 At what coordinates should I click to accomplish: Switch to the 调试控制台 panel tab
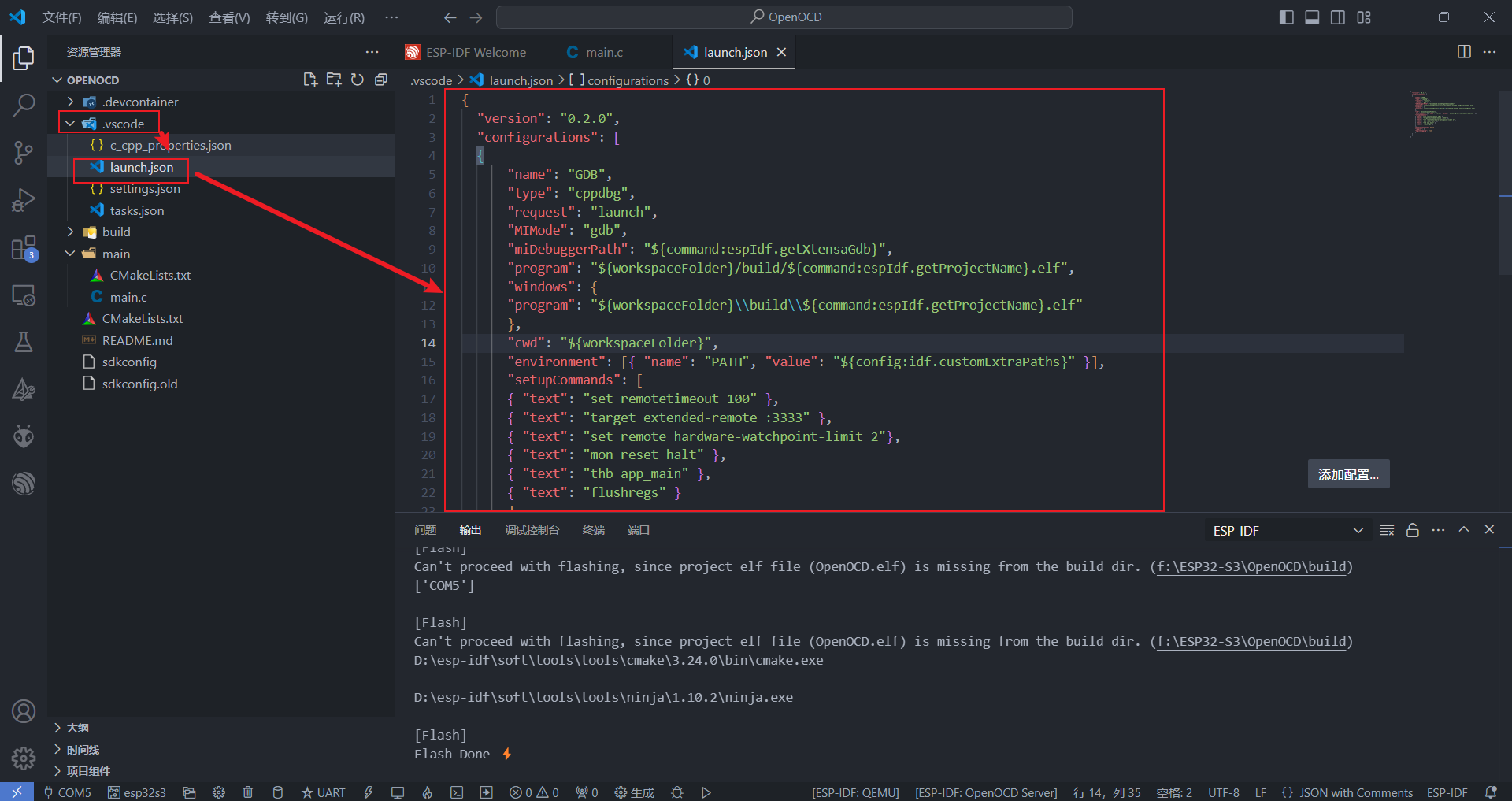tap(532, 530)
